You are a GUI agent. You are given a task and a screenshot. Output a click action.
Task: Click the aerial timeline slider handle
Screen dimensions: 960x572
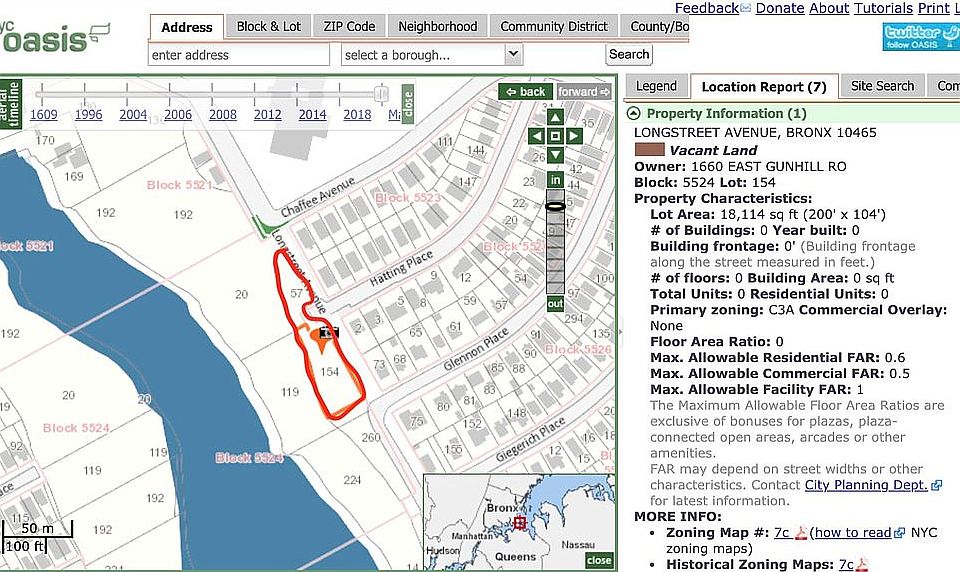coord(381,94)
